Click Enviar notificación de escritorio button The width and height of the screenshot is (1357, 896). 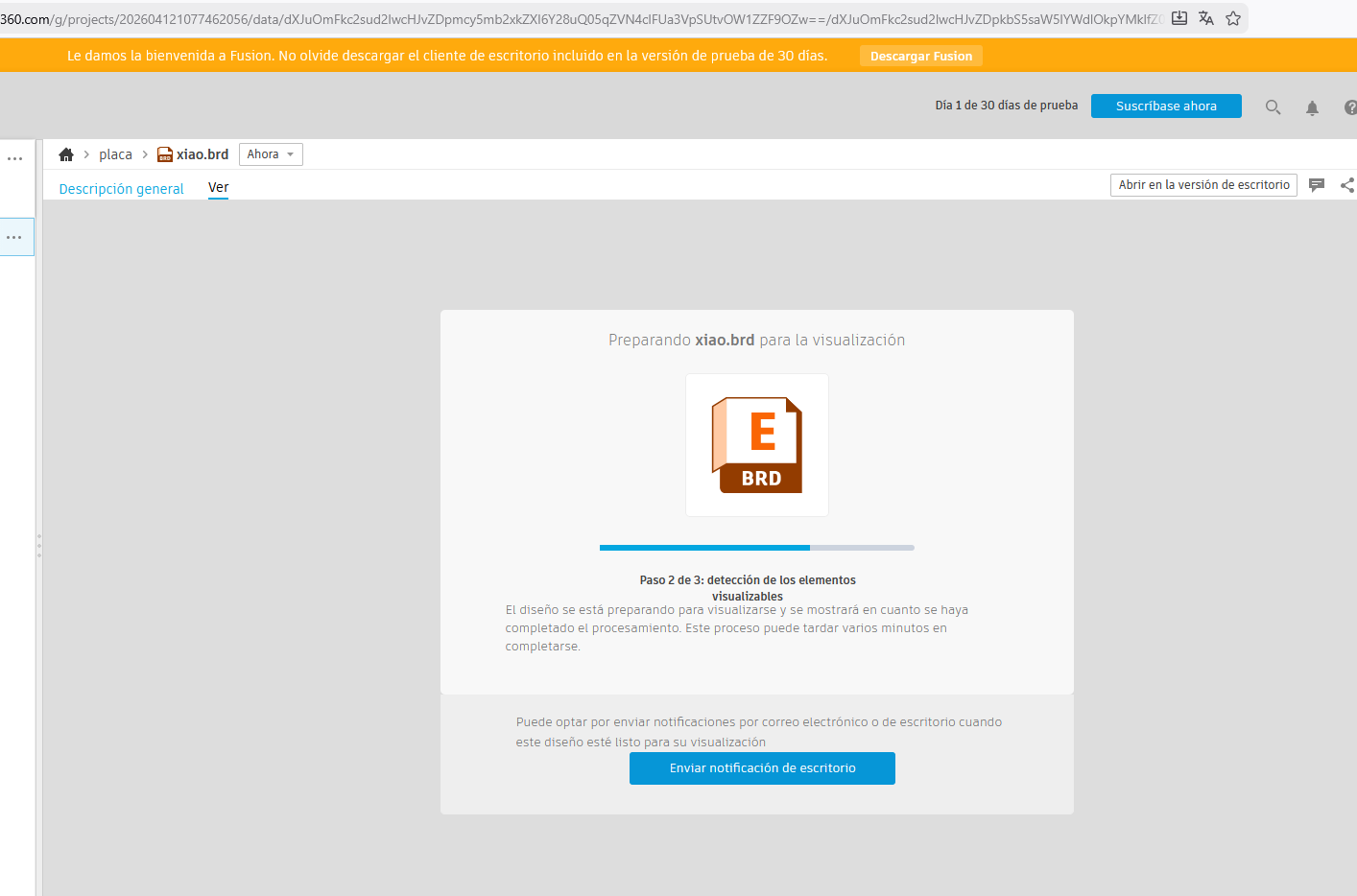762,768
